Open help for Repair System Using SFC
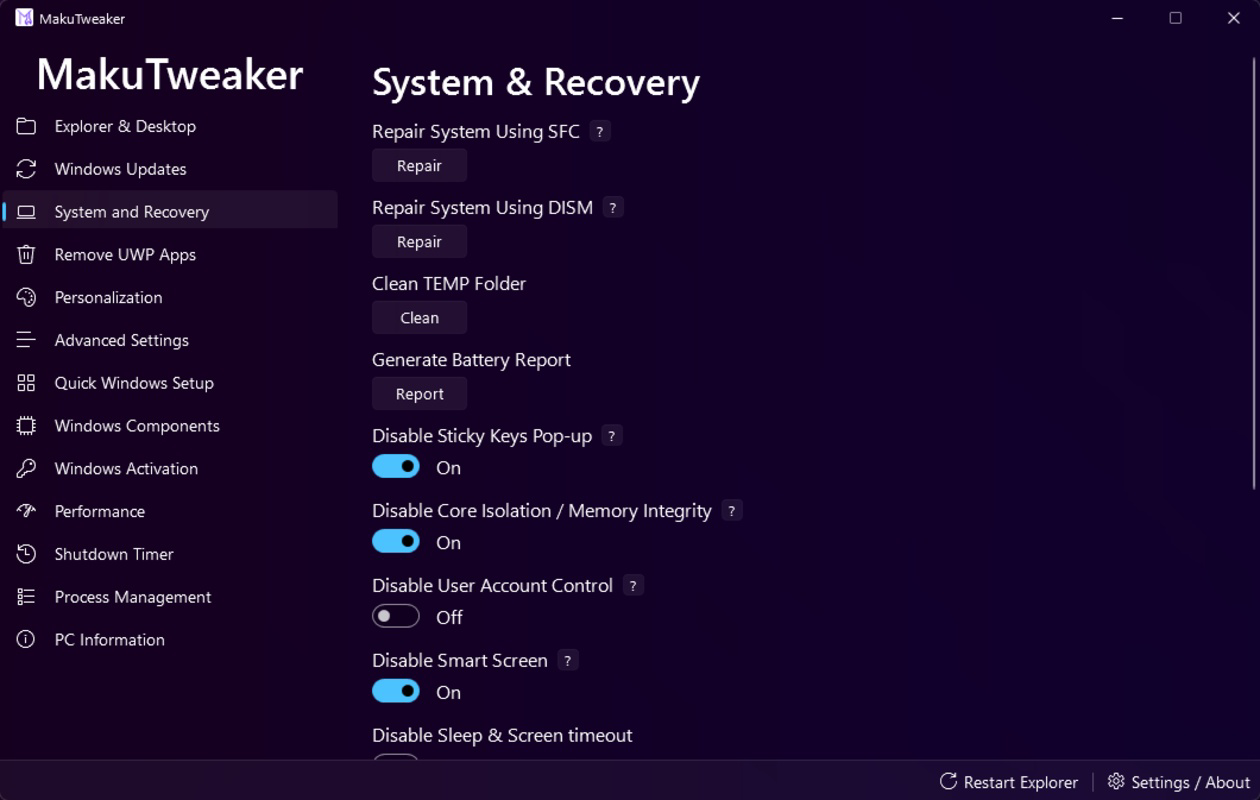Image resolution: width=1260 pixels, height=800 pixels. pyautogui.click(x=600, y=131)
